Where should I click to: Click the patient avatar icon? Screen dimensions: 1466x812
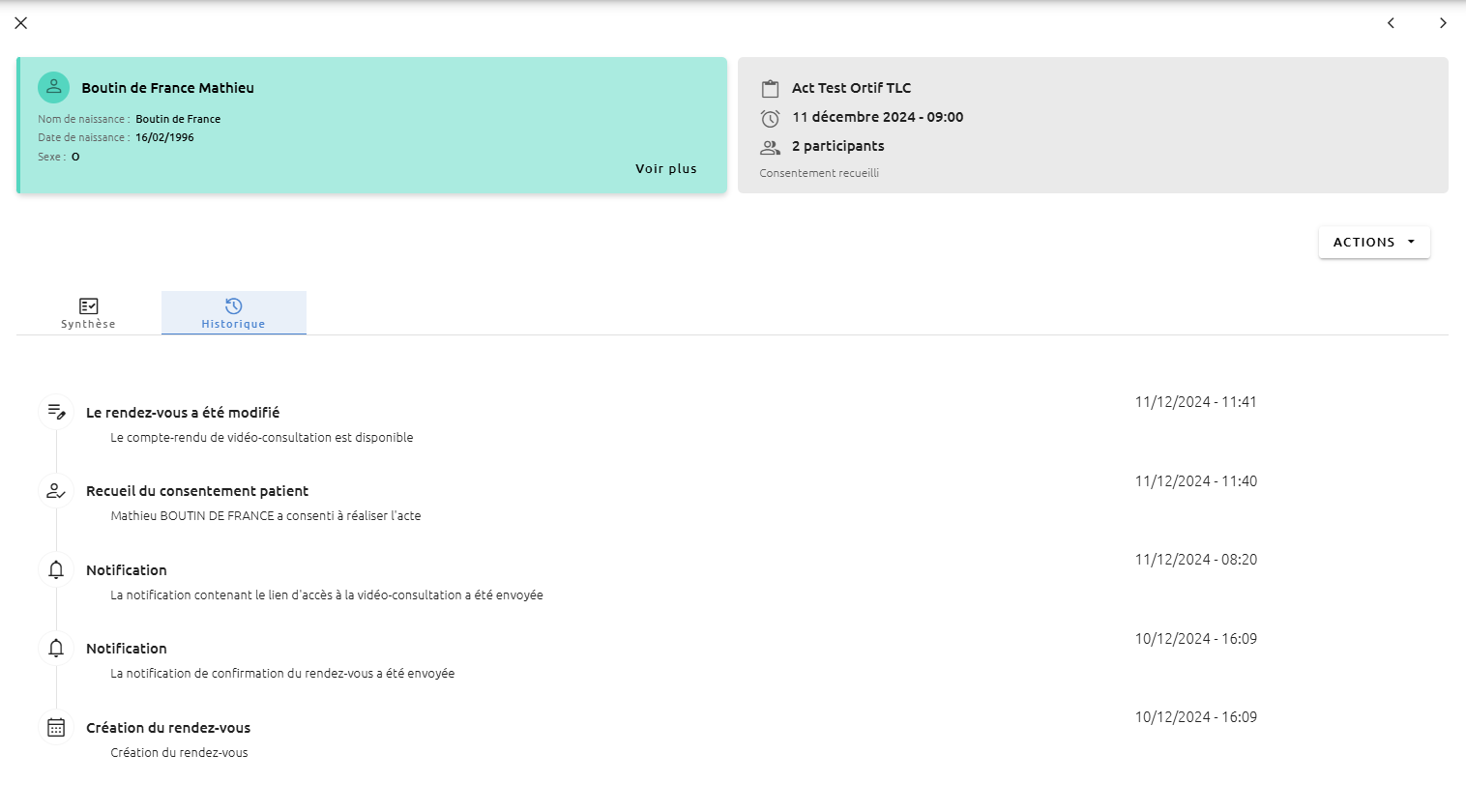[53, 87]
